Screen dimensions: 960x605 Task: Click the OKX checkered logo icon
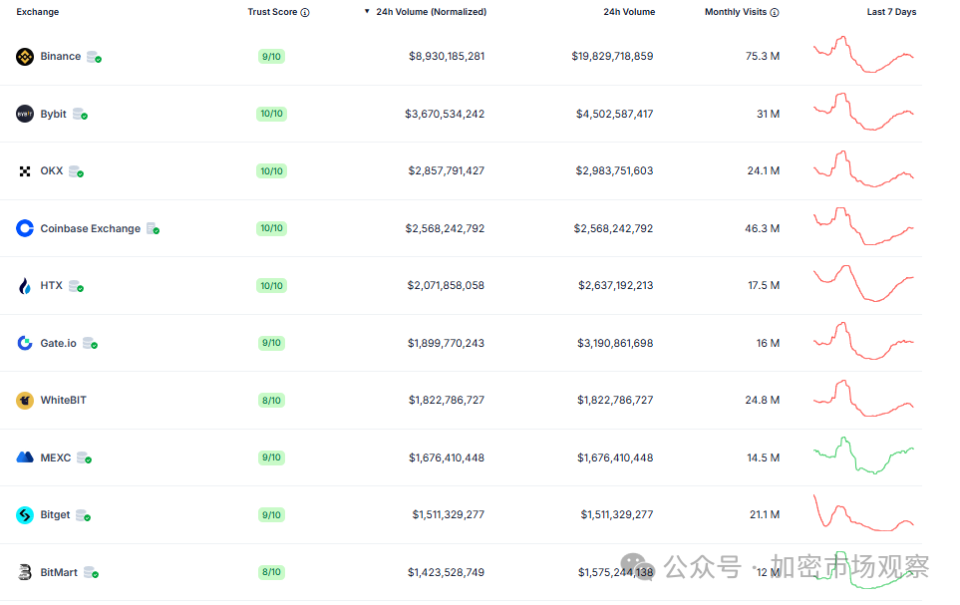25,171
